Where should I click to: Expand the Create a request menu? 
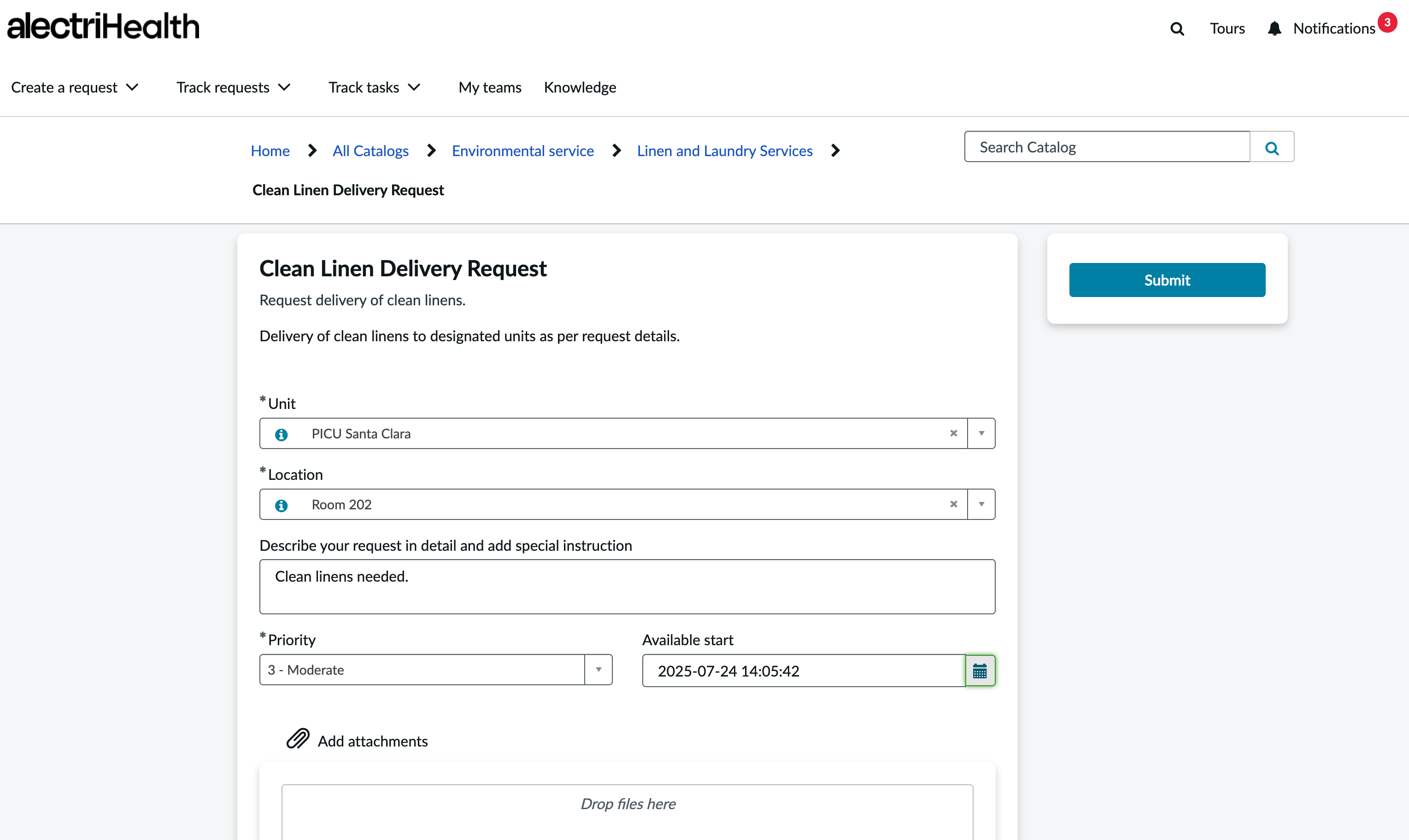click(x=75, y=87)
